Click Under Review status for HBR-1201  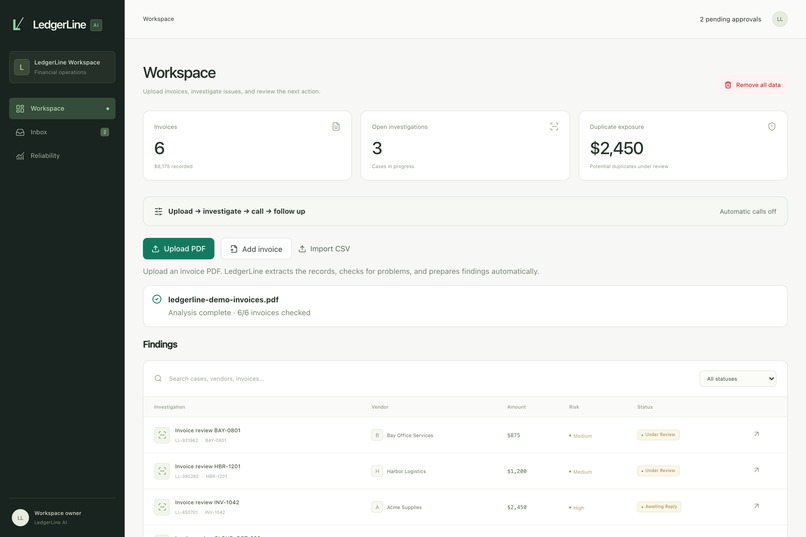[x=658, y=471]
